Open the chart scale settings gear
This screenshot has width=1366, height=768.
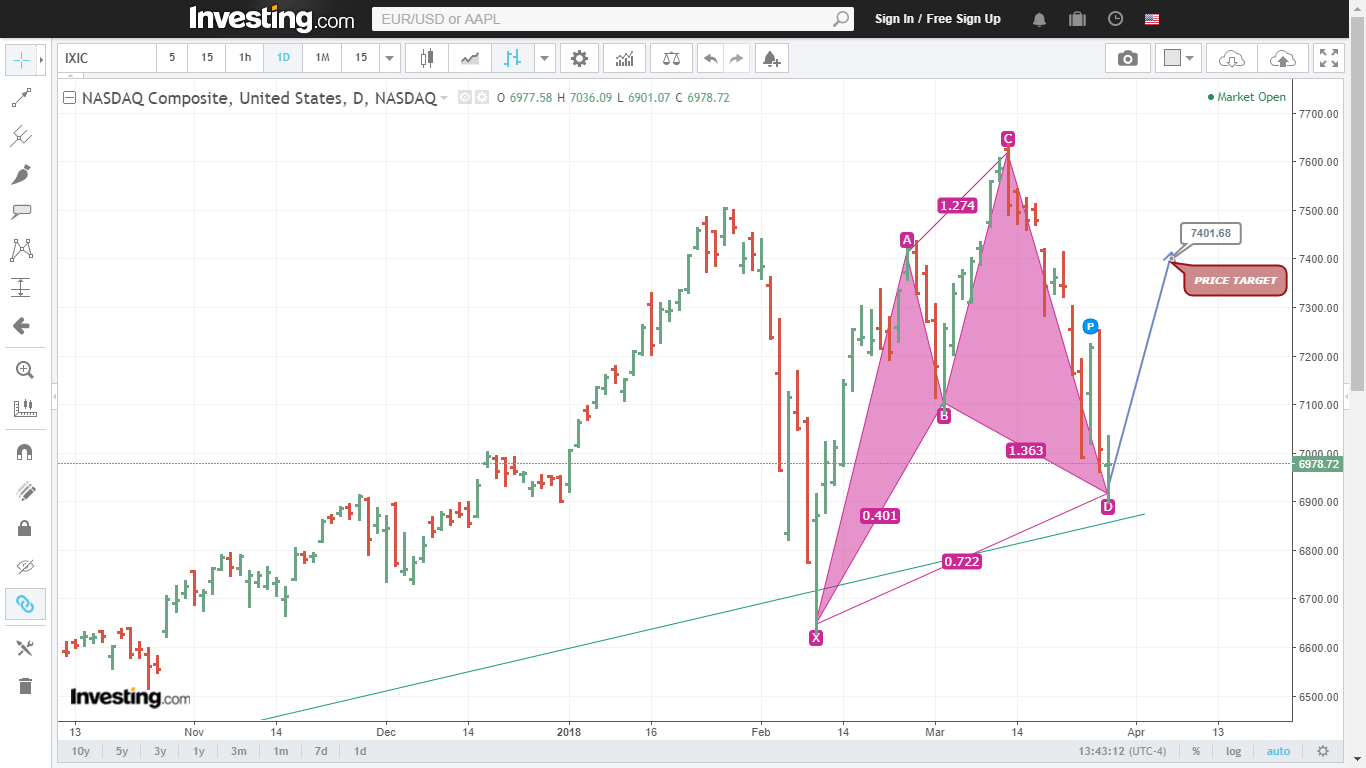point(1322,751)
